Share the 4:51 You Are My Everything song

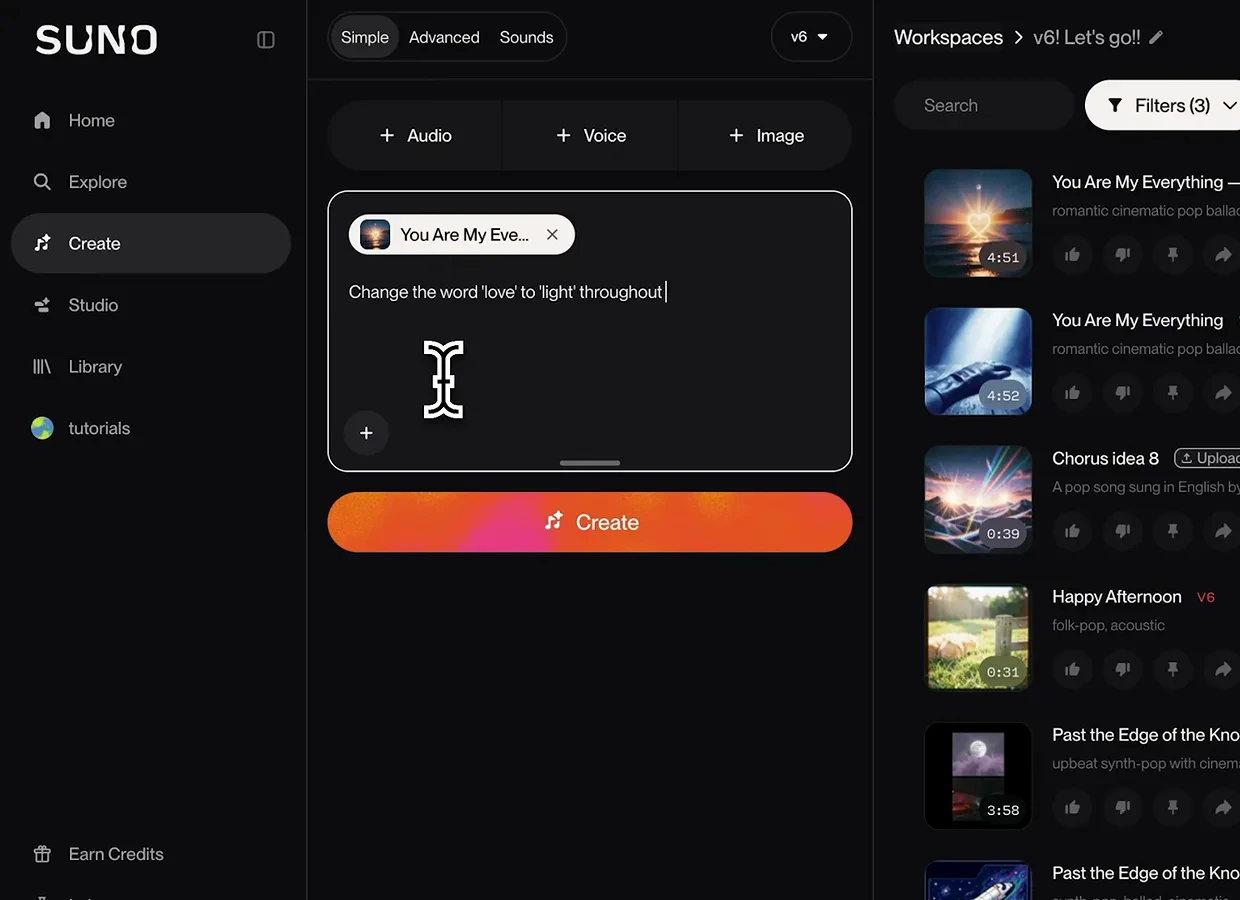click(1222, 255)
